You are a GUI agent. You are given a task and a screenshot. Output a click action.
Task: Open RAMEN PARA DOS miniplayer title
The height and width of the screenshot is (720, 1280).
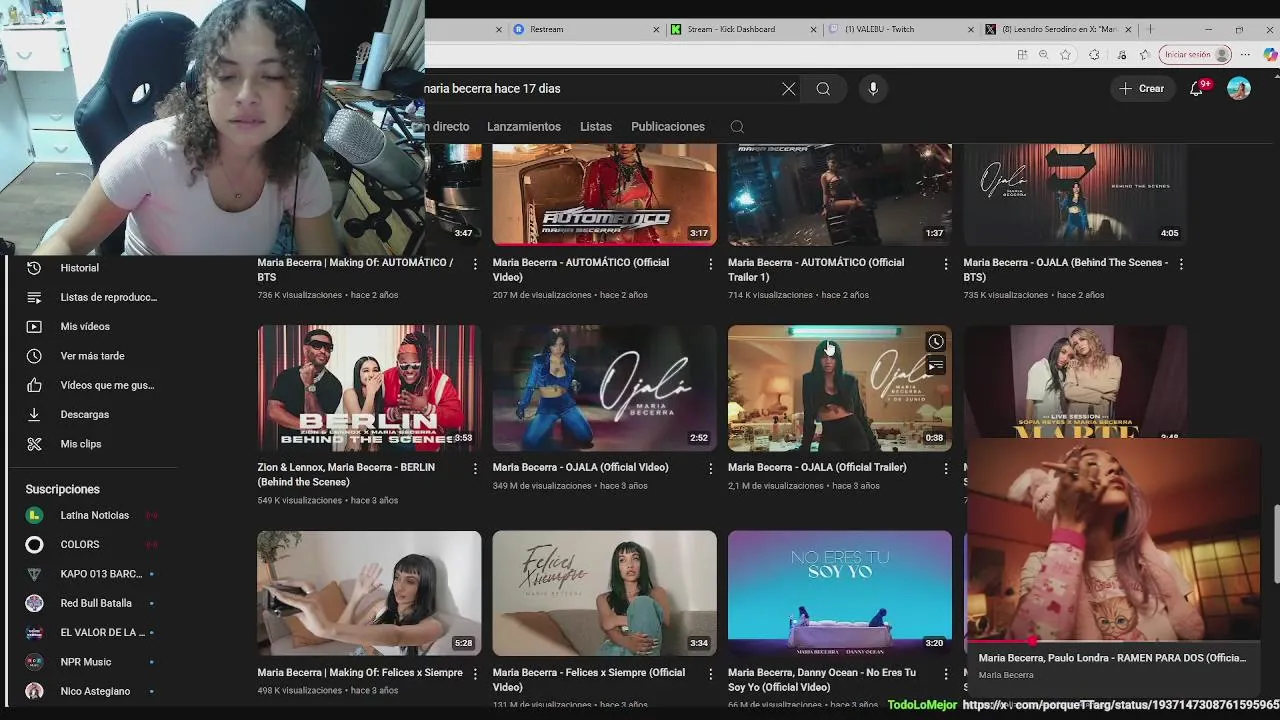pyautogui.click(x=1112, y=658)
